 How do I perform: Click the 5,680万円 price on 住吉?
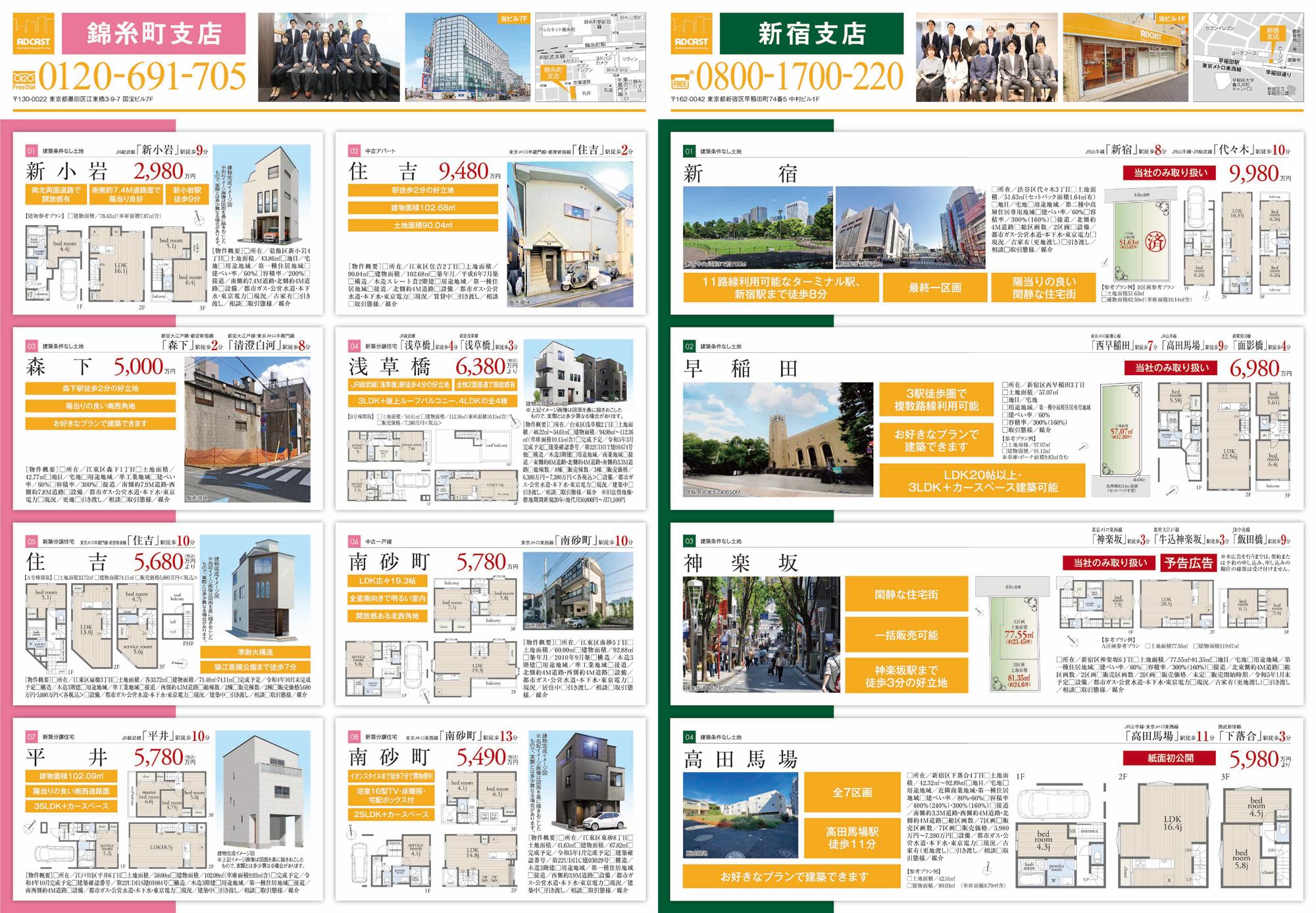(x=164, y=561)
